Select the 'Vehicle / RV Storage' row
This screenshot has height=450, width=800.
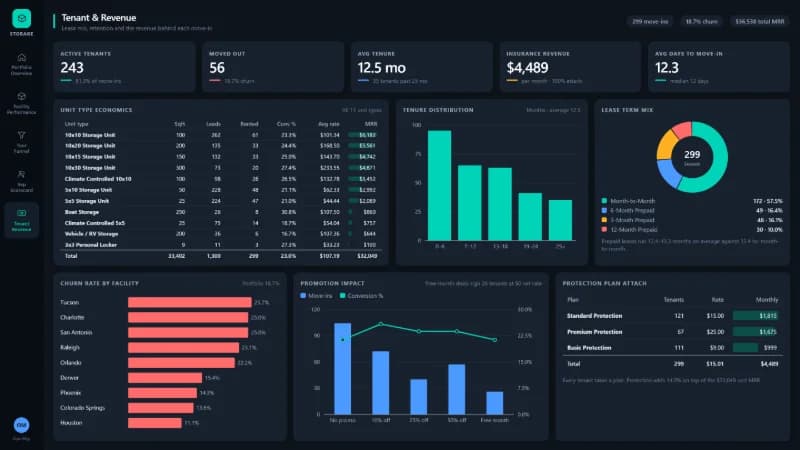click(x=220, y=234)
